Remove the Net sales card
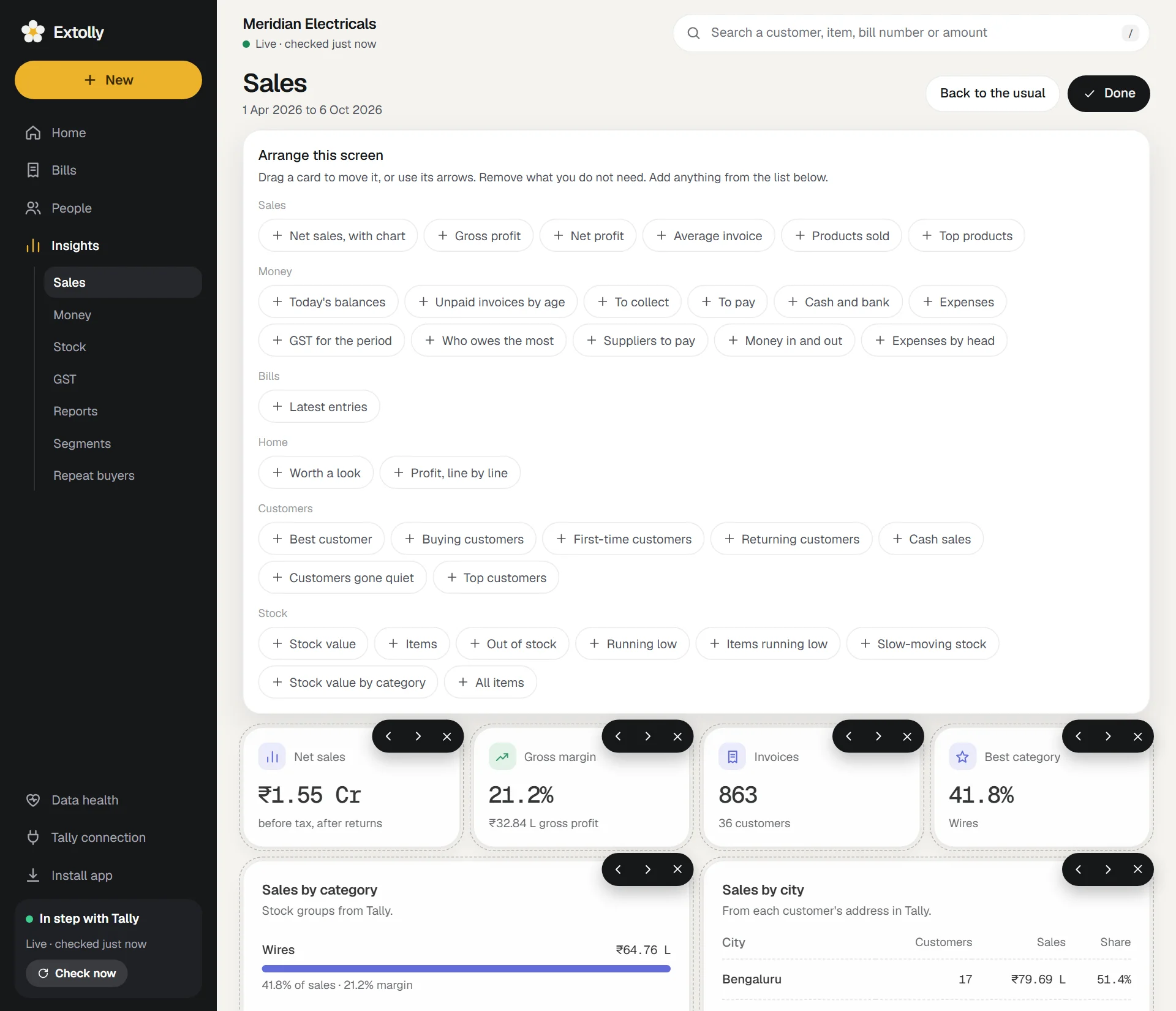The height and width of the screenshot is (1011, 1176). click(447, 736)
